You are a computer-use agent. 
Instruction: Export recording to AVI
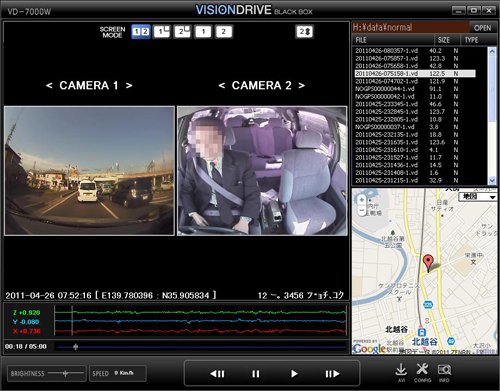tap(401, 373)
